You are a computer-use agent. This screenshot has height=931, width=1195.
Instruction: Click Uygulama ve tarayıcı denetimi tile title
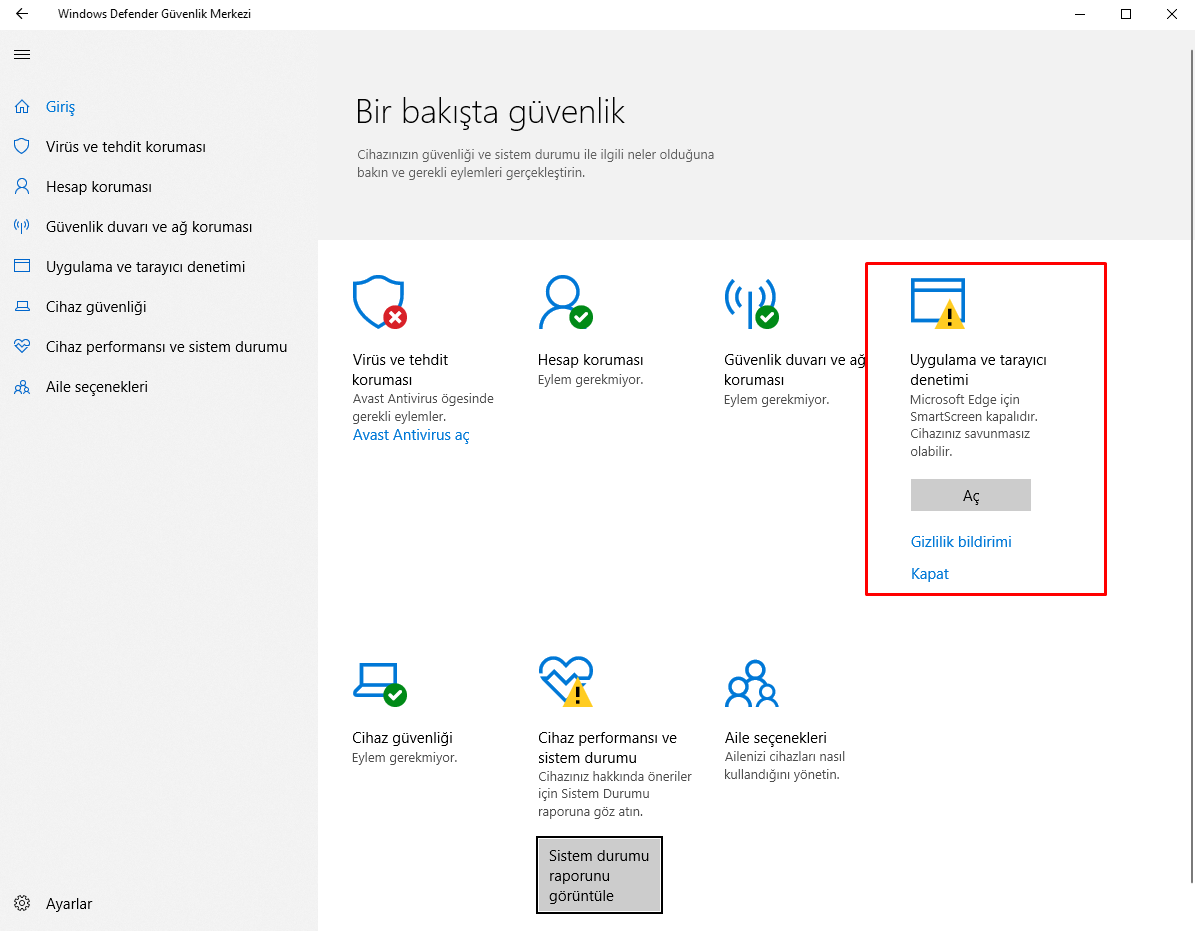pyautogui.click(x=978, y=370)
